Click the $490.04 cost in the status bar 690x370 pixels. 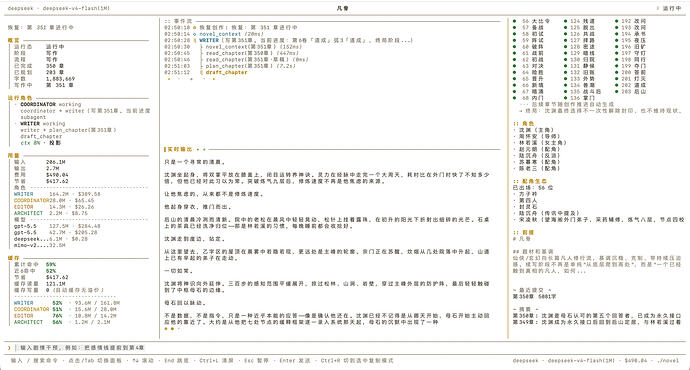[x=635, y=360]
